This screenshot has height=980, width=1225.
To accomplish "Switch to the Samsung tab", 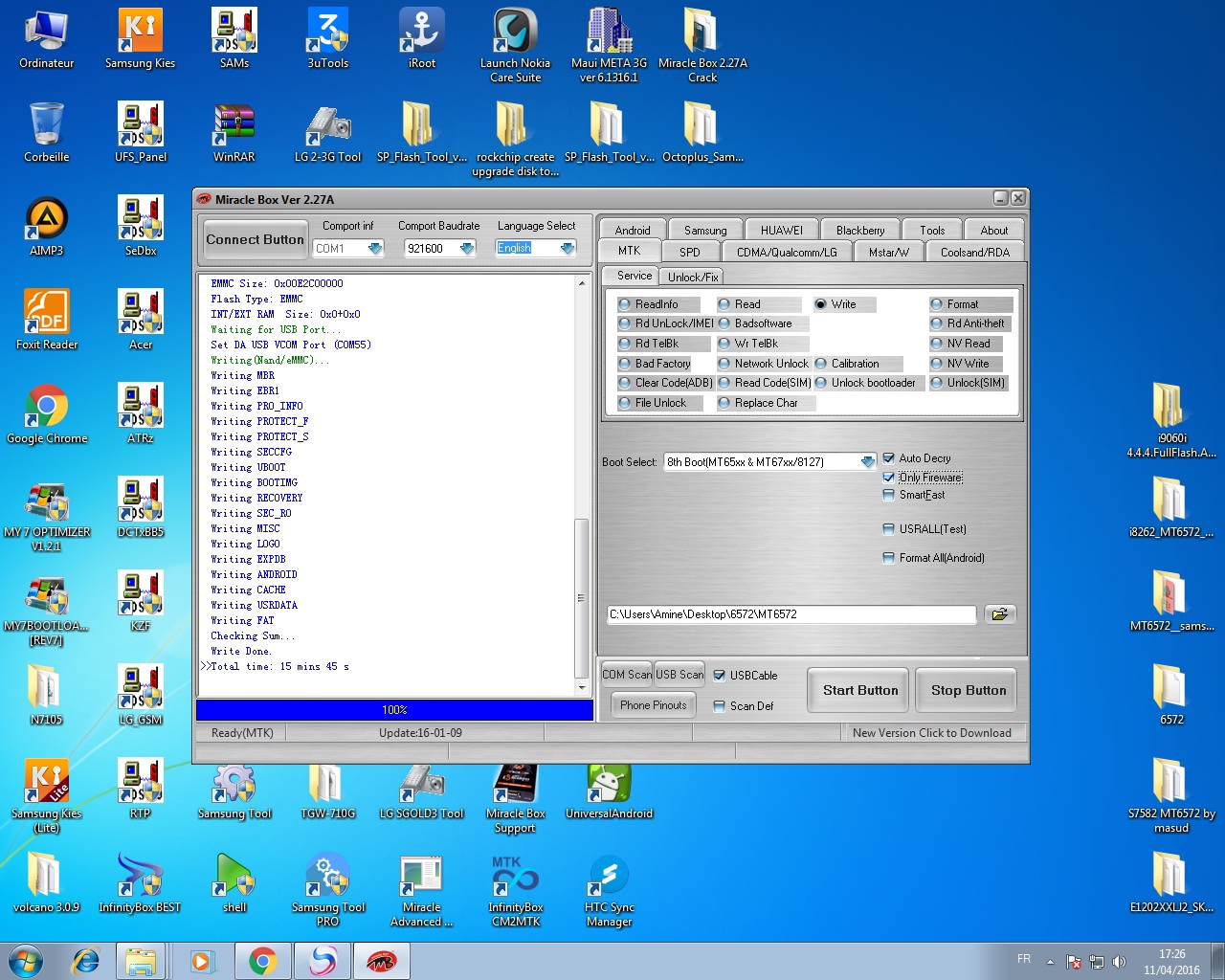I will click(705, 231).
